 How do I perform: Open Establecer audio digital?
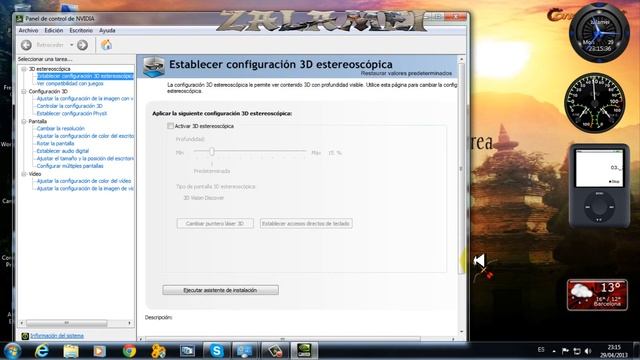(x=62, y=151)
